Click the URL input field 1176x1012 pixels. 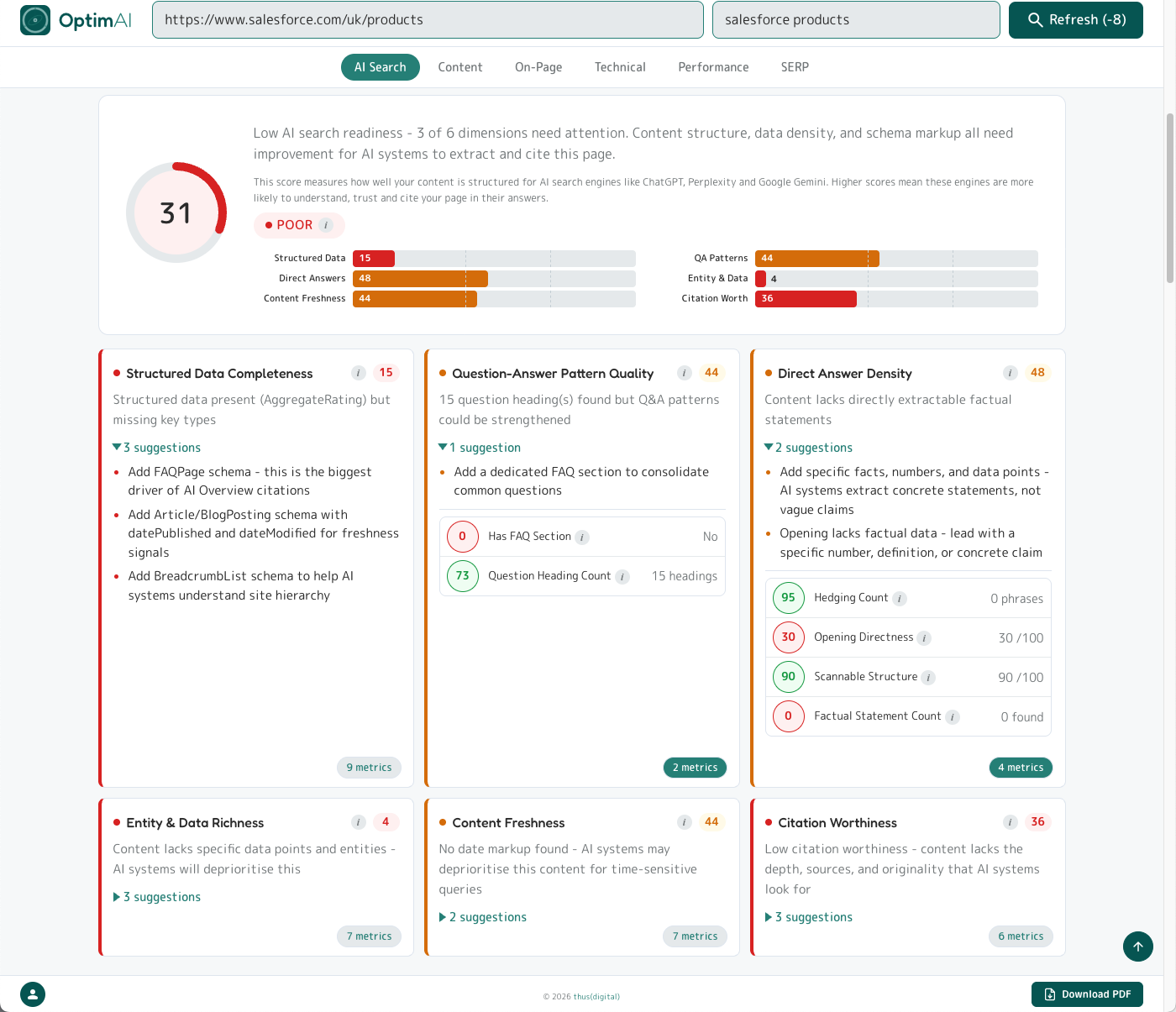click(x=428, y=20)
